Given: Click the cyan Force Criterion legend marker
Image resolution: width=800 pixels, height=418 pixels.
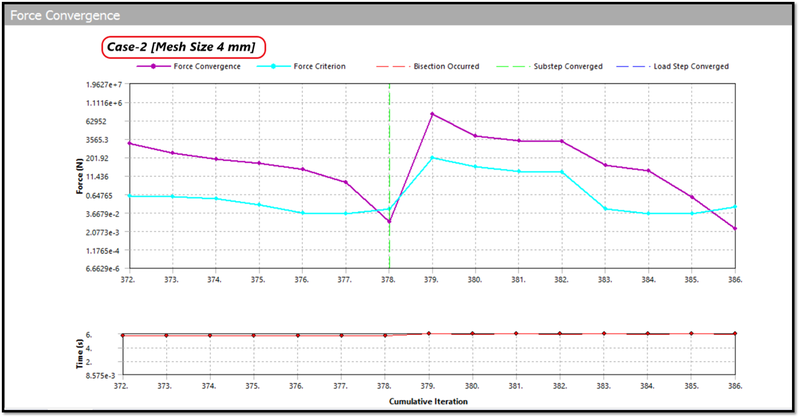Looking at the screenshot, I should pos(273,66).
